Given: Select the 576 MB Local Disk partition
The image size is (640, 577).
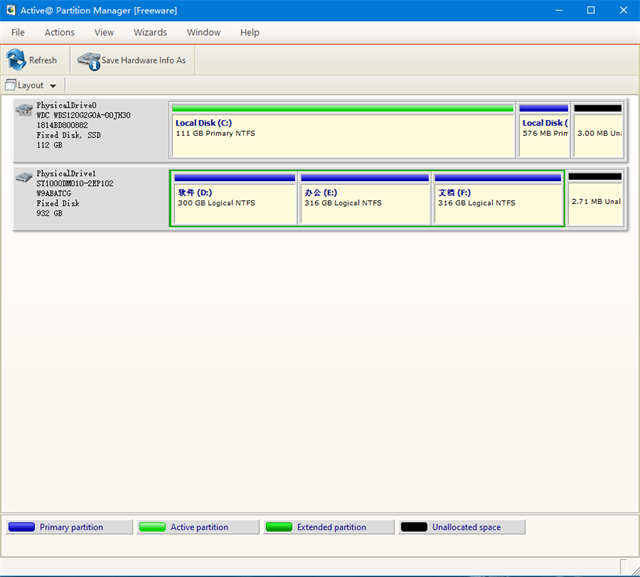Looking at the screenshot, I should pos(544,130).
